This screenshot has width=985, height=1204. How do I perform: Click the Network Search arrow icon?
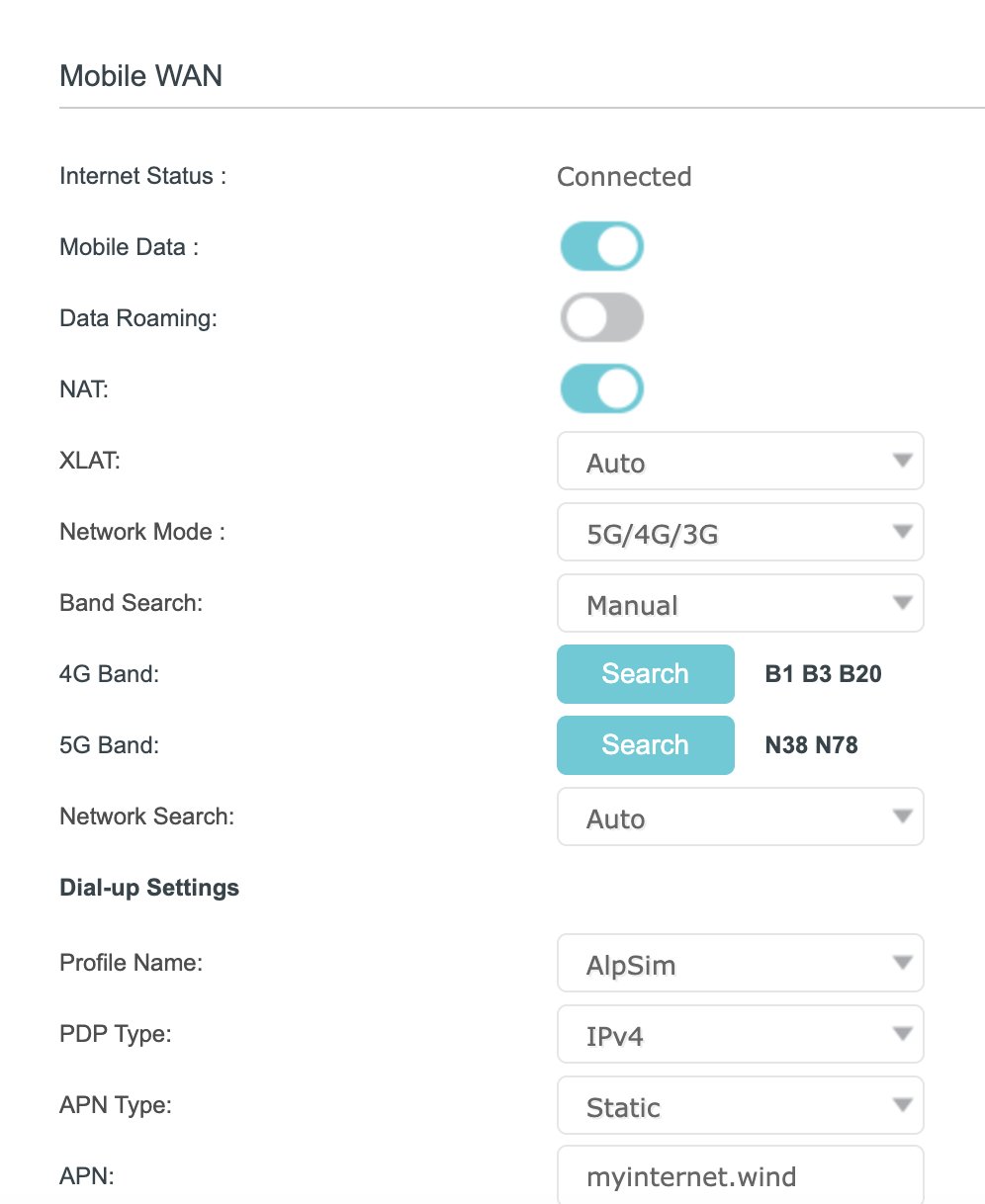pyautogui.click(x=901, y=817)
